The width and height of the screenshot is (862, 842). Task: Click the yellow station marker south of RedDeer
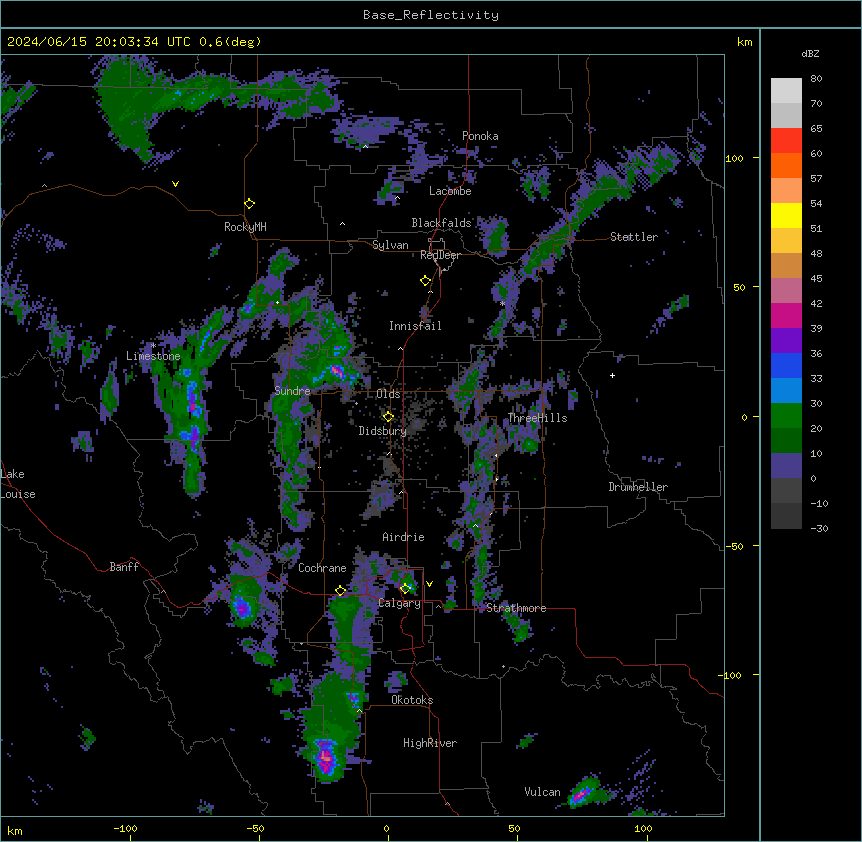(x=425, y=280)
